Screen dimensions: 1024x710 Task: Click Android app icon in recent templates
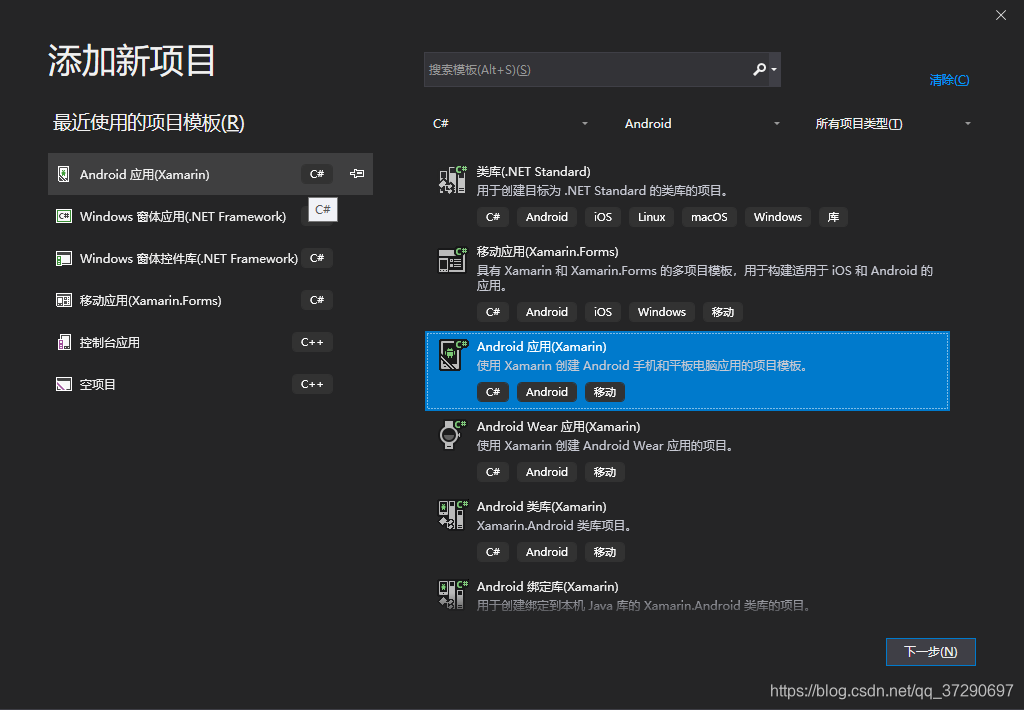63,174
